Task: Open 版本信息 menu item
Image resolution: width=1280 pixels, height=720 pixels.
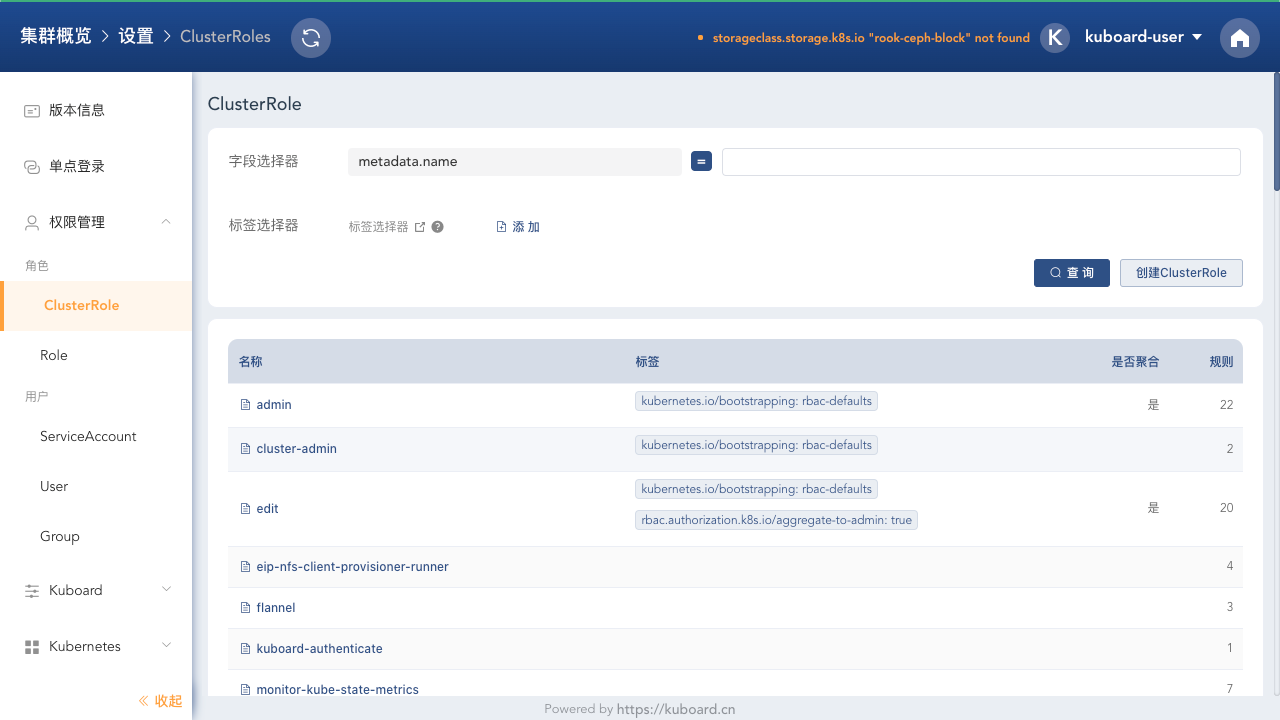Action: tap(96, 110)
